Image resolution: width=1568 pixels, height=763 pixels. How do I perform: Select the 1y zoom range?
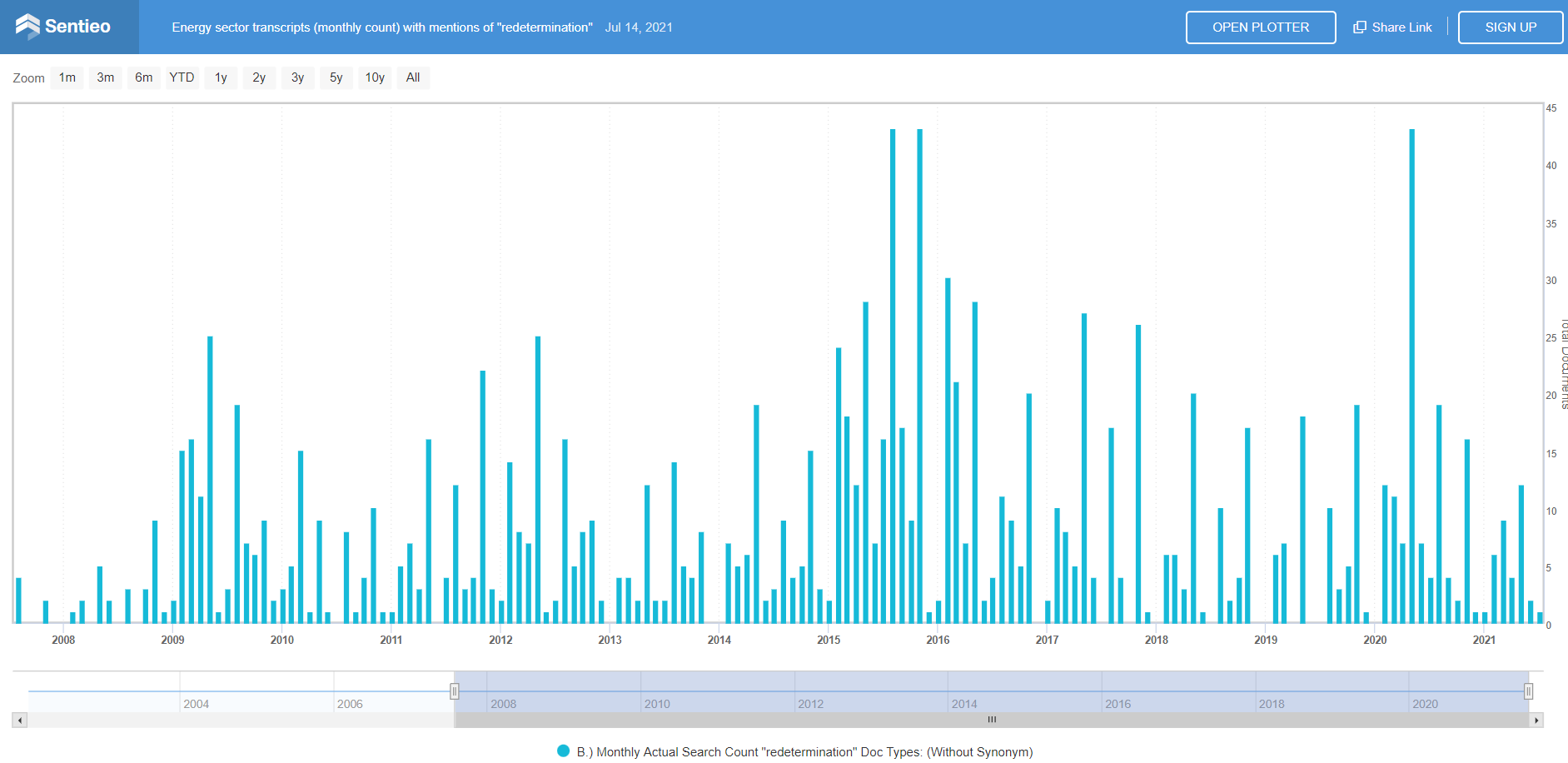[x=221, y=77]
